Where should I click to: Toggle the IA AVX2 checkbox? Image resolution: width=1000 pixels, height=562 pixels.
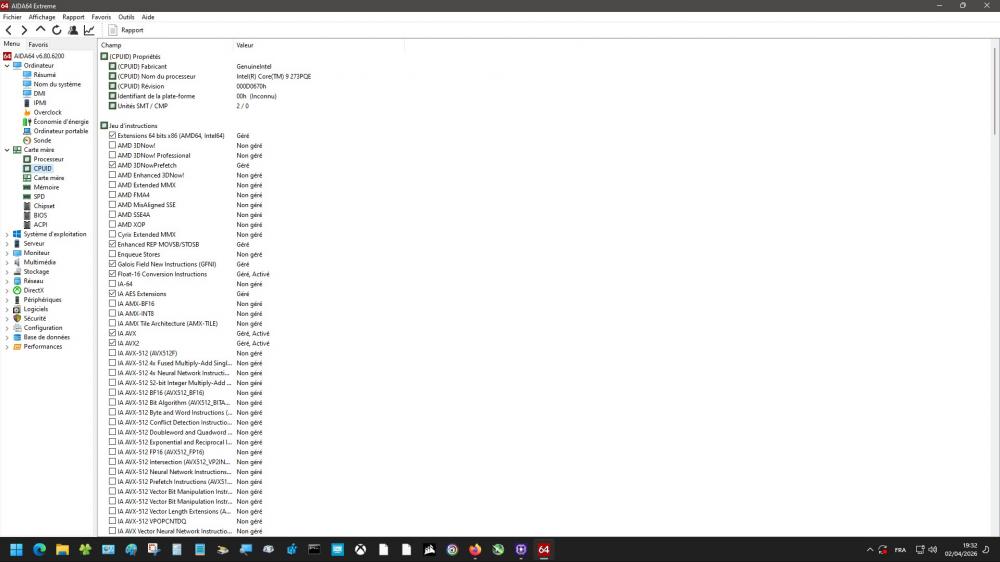coord(112,343)
